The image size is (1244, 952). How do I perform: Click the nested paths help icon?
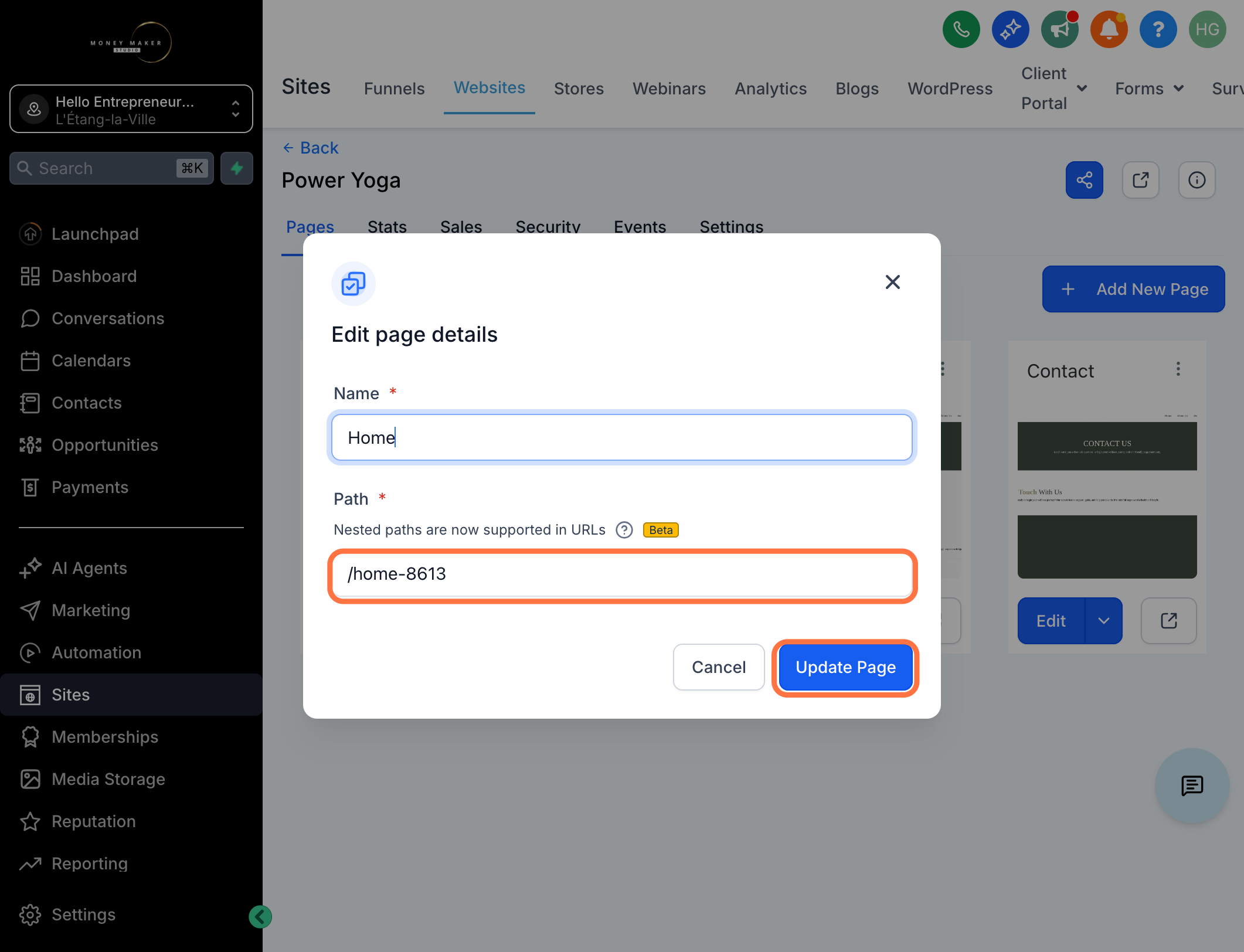(624, 530)
